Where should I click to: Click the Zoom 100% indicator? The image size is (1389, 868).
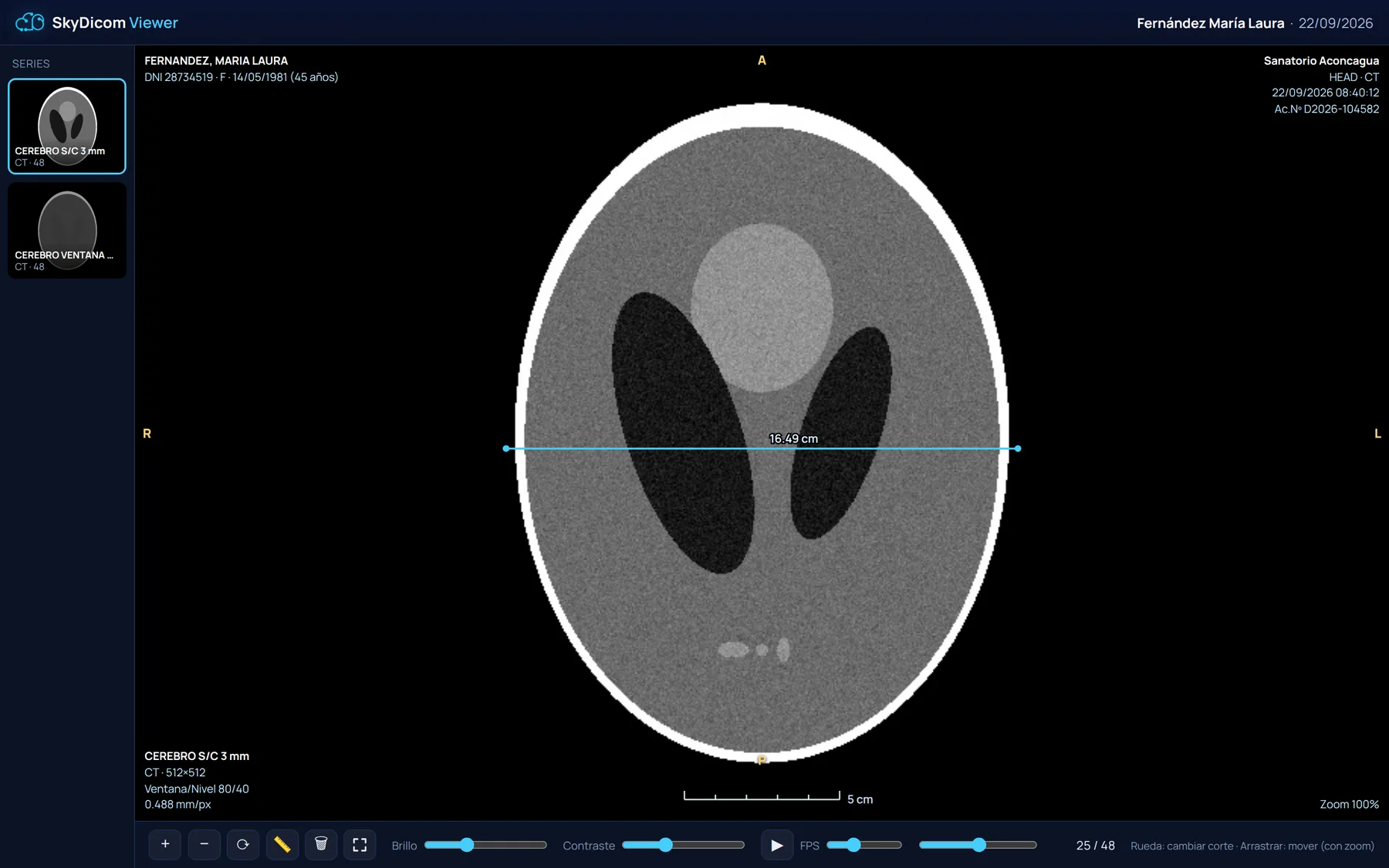(1349, 804)
